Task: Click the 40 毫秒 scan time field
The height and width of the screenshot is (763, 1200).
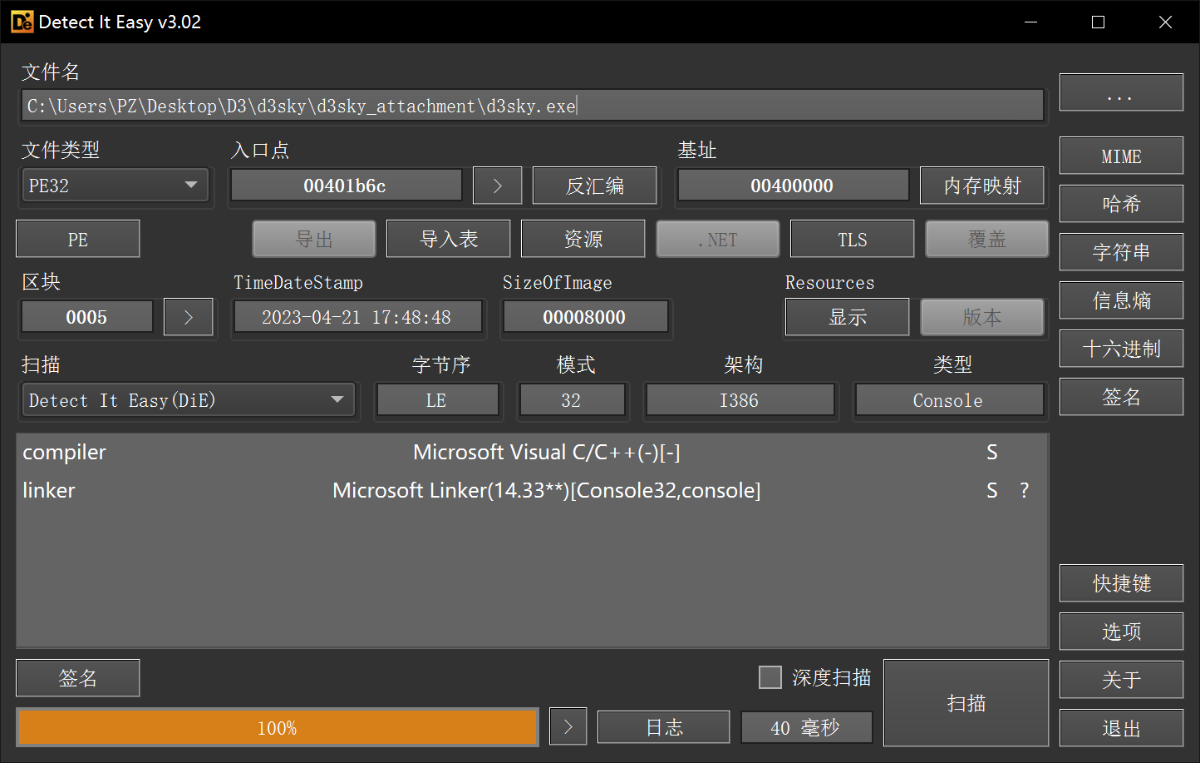Action: pyautogui.click(x=806, y=728)
